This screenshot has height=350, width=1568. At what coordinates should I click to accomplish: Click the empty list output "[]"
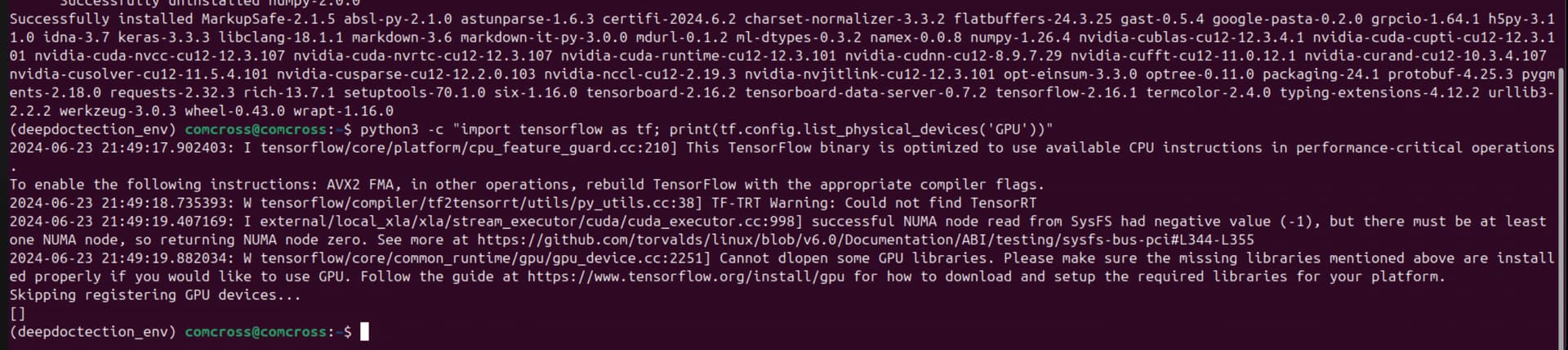18,313
